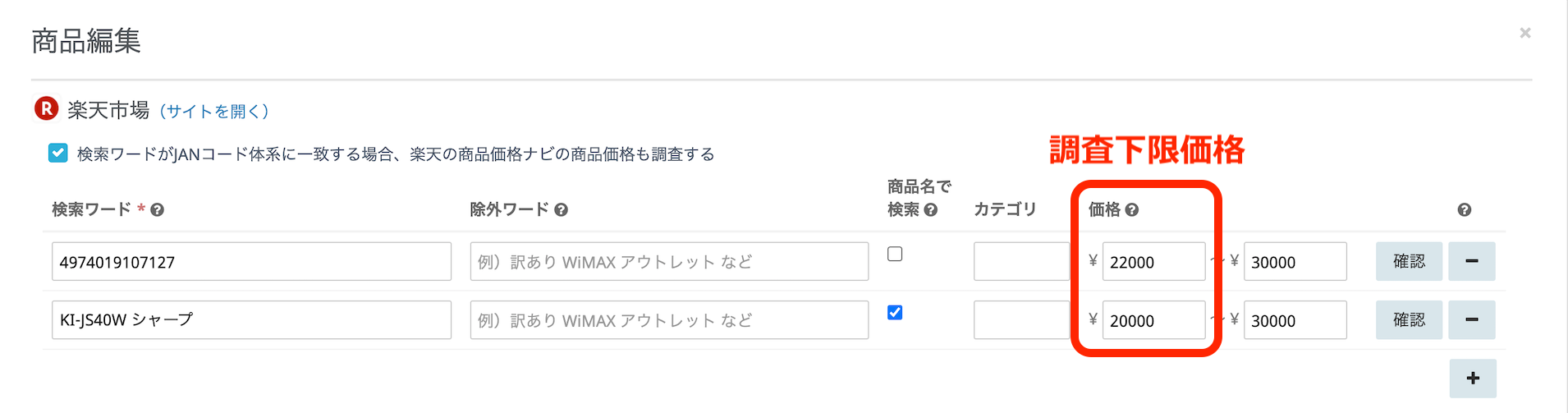
Task: Enable 商品名で検索 for the 4974019107127 row
Action: pos(895,254)
